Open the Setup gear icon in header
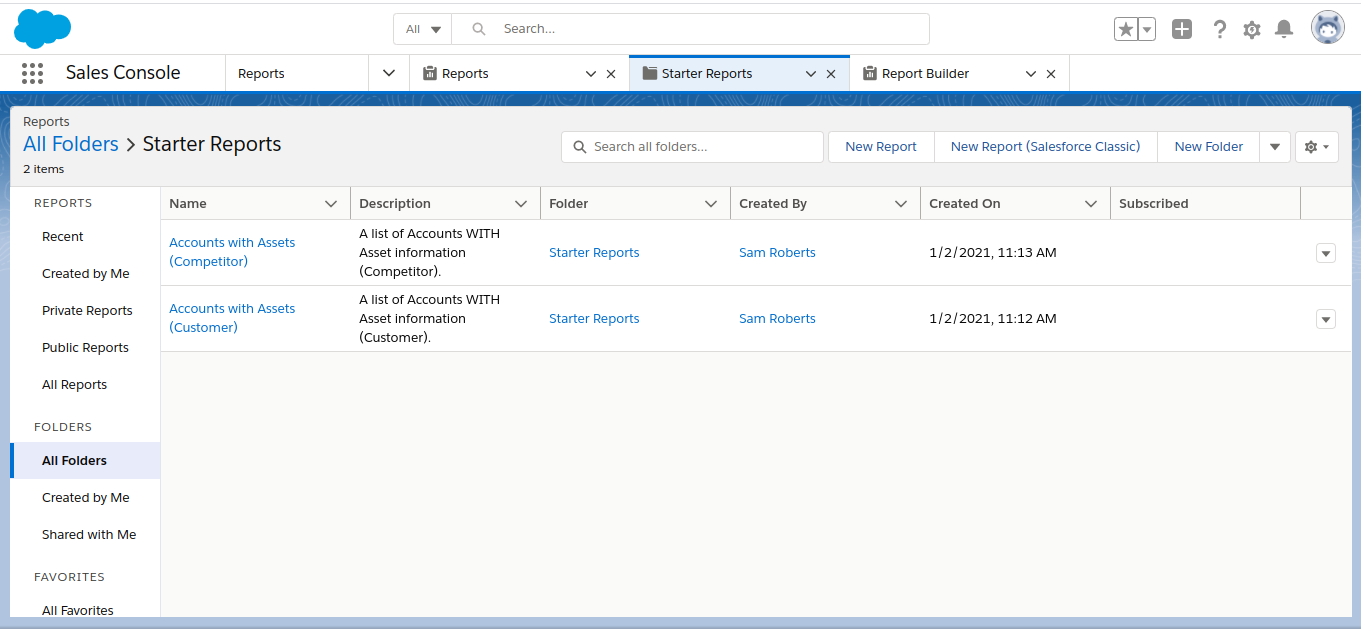This screenshot has height=629, width=1361. pyautogui.click(x=1252, y=30)
